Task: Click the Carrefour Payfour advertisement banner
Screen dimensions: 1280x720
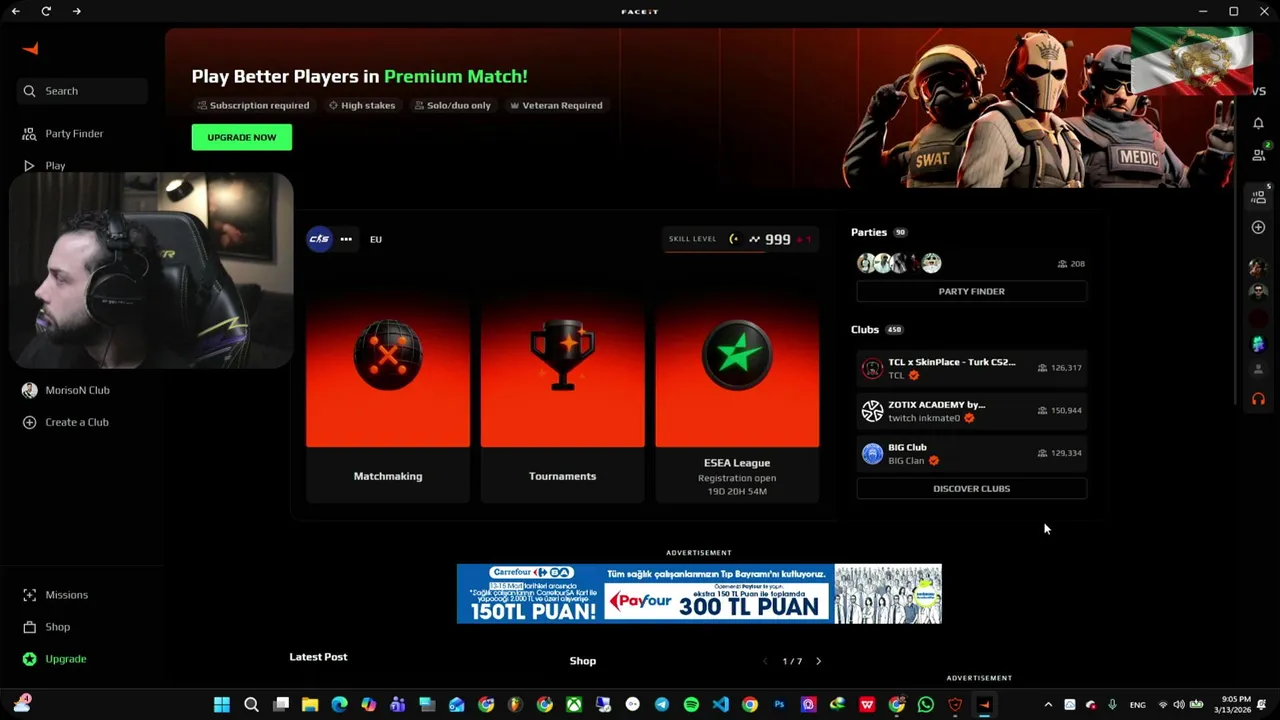Action: (699, 594)
